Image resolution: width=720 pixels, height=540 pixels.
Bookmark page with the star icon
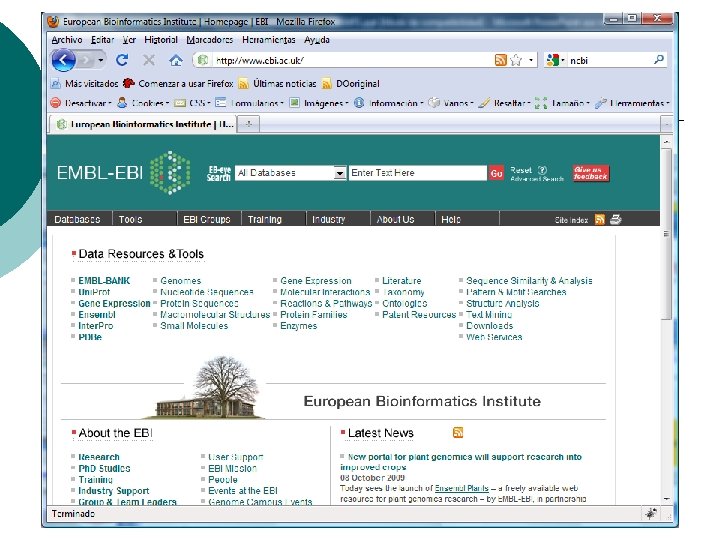[x=516, y=60]
